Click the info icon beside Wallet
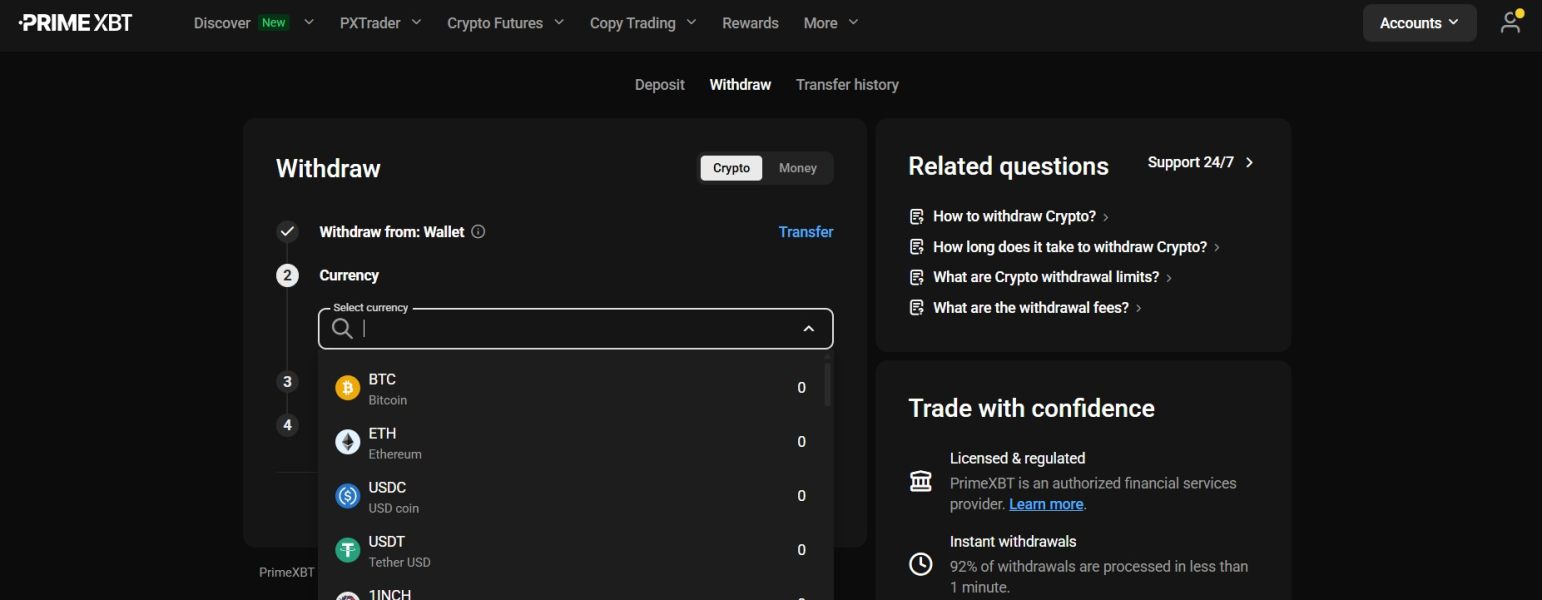This screenshot has height=600, width=1542. (478, 232)
